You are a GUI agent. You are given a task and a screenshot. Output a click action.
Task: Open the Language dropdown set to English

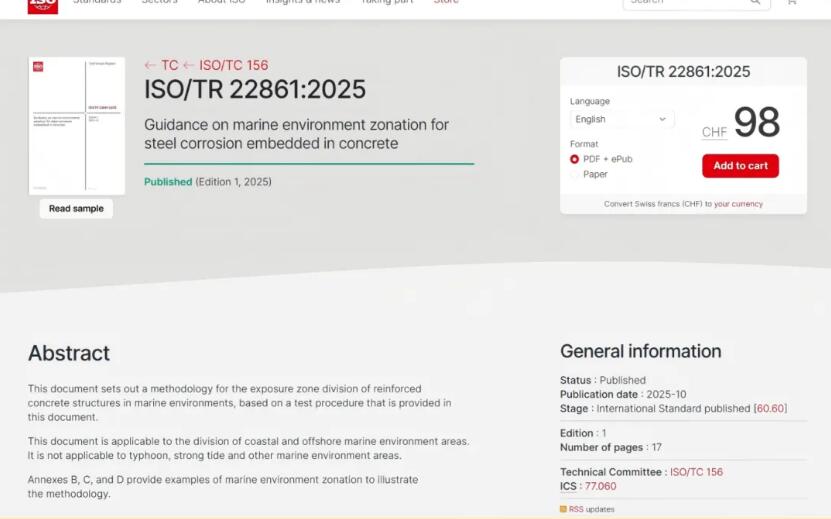(621, 119)
